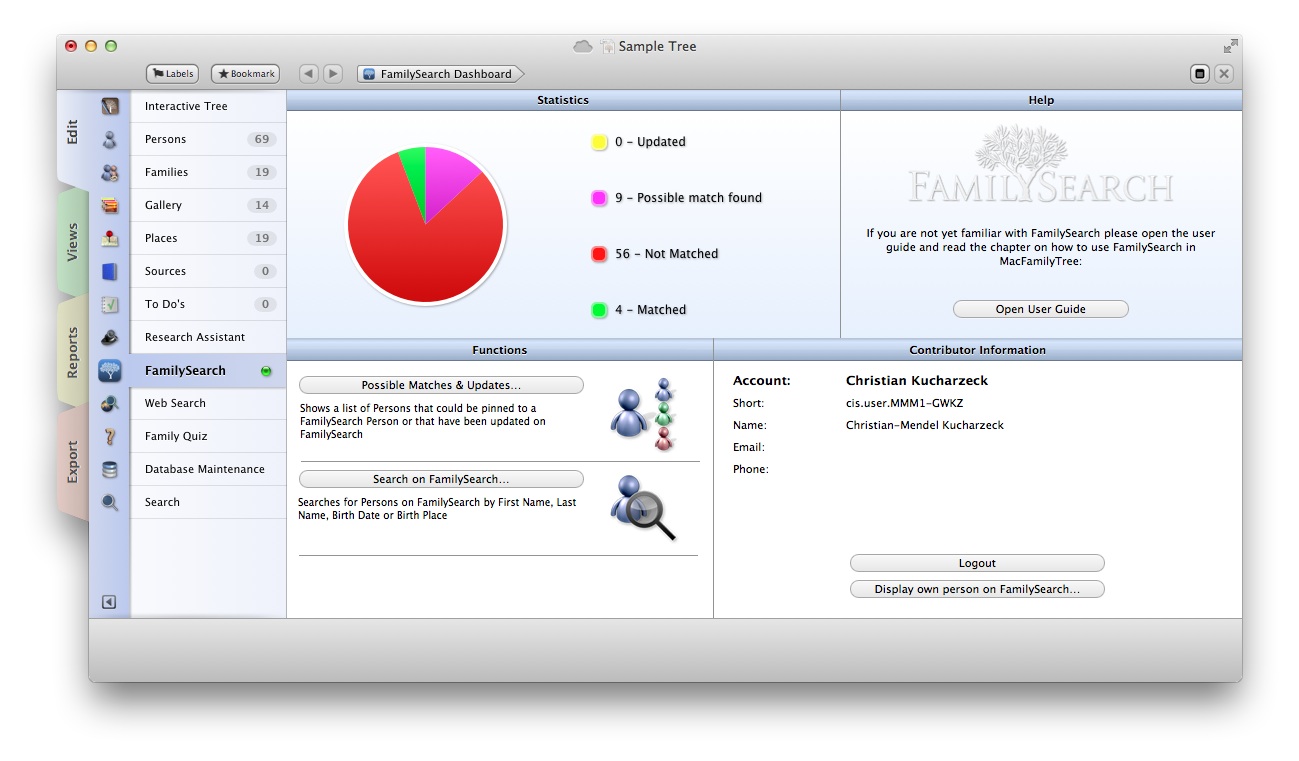Open the Interactive Tree sidebar icon

pyautogui.click(x=110, y=106)
